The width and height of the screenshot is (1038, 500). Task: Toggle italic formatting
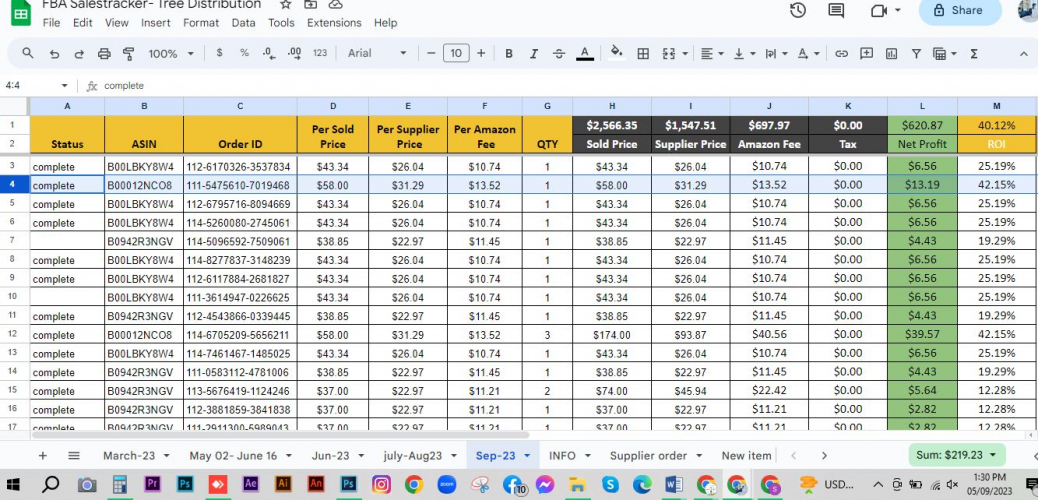534,54
